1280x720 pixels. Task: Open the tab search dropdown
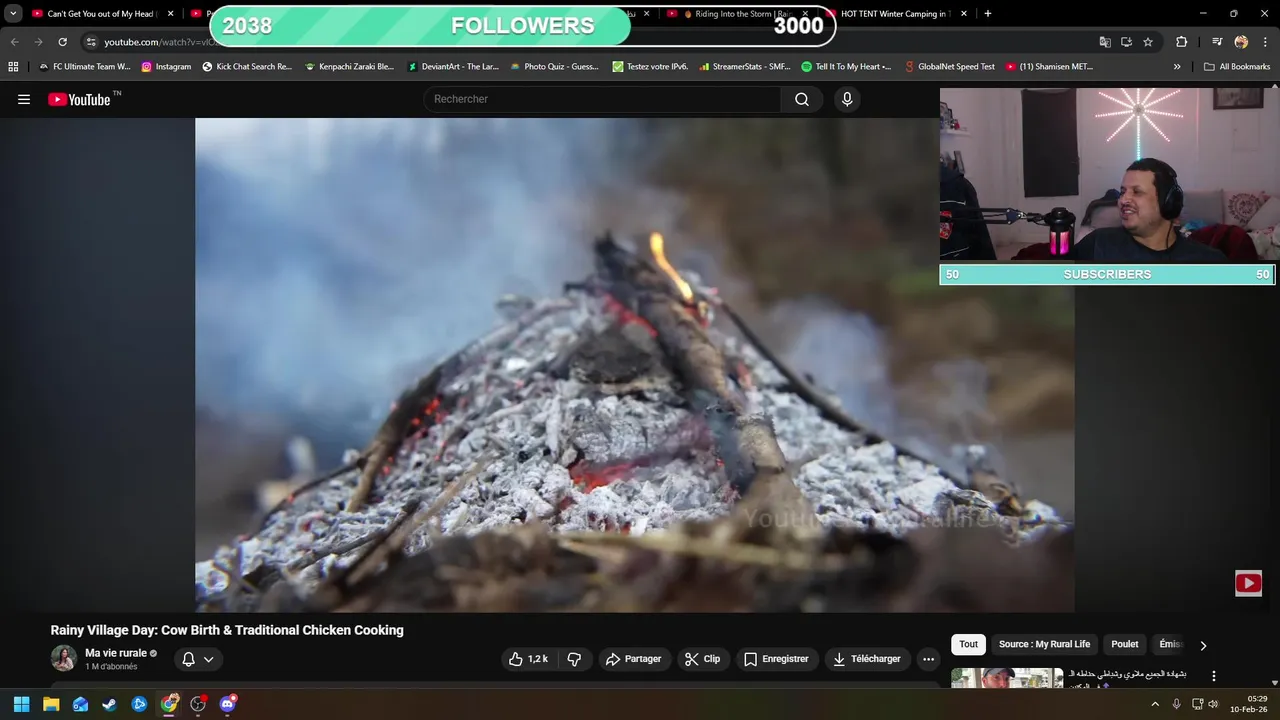(x=13, y=14)
